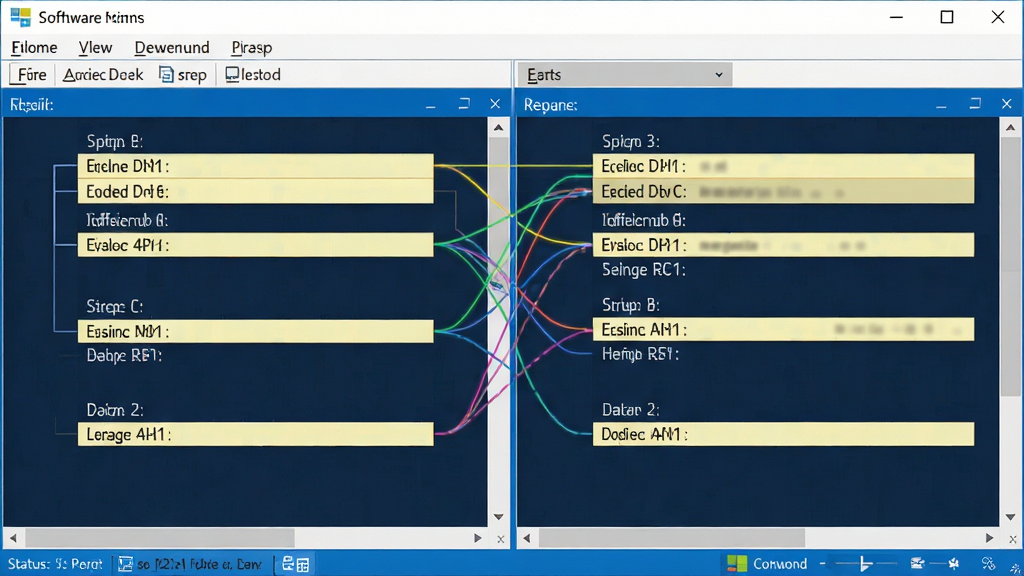
Task: Select the 'Ecied DtvC:' row in Repane panel
Action: (x=784, y=191)
